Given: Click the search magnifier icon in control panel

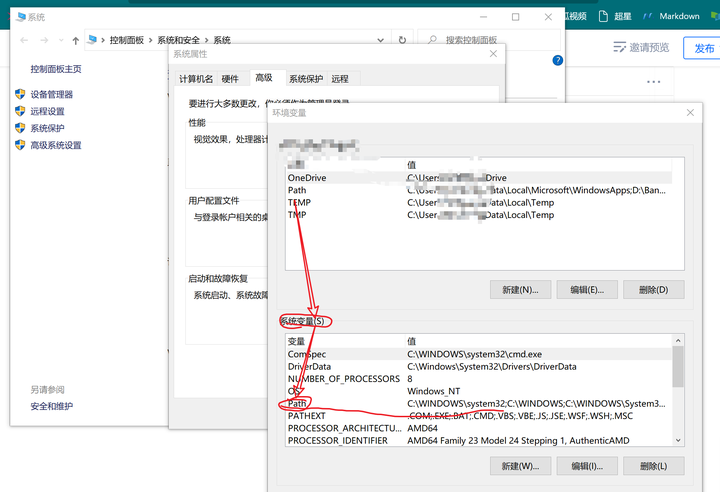Looking at the screenshot, I should (x=432, y=40).
